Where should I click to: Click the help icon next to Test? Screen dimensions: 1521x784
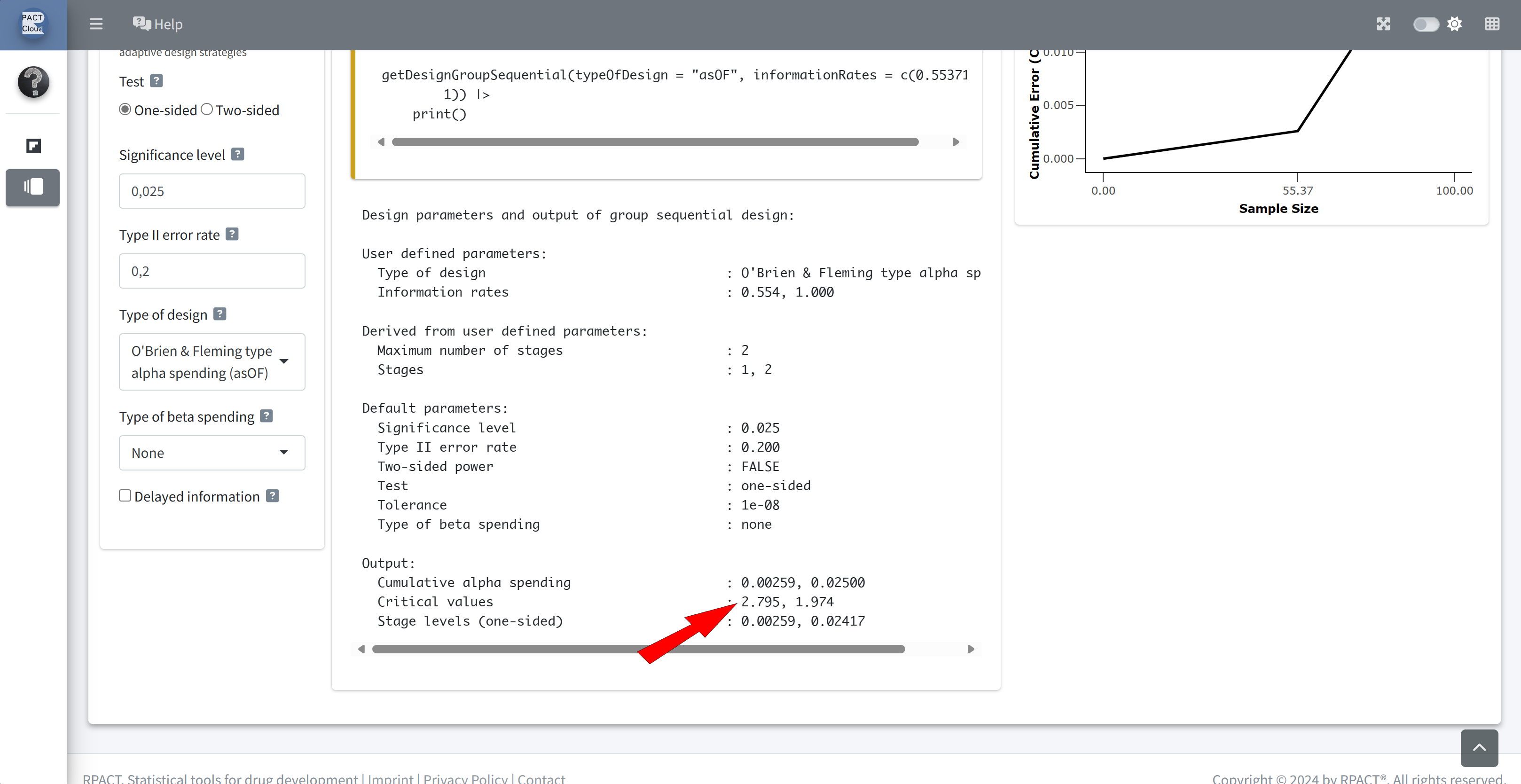[x=156, y=81]
